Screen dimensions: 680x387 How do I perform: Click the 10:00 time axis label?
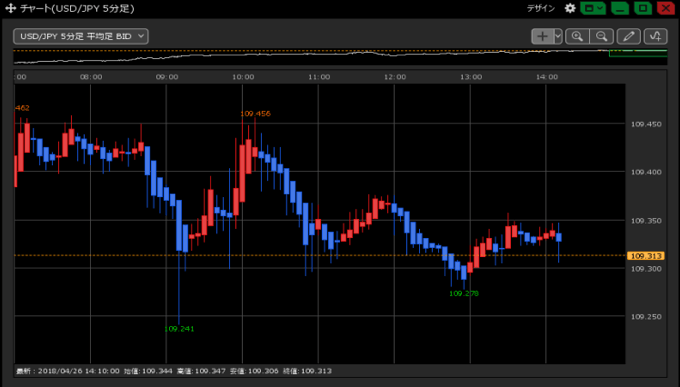tap(243, 77)
